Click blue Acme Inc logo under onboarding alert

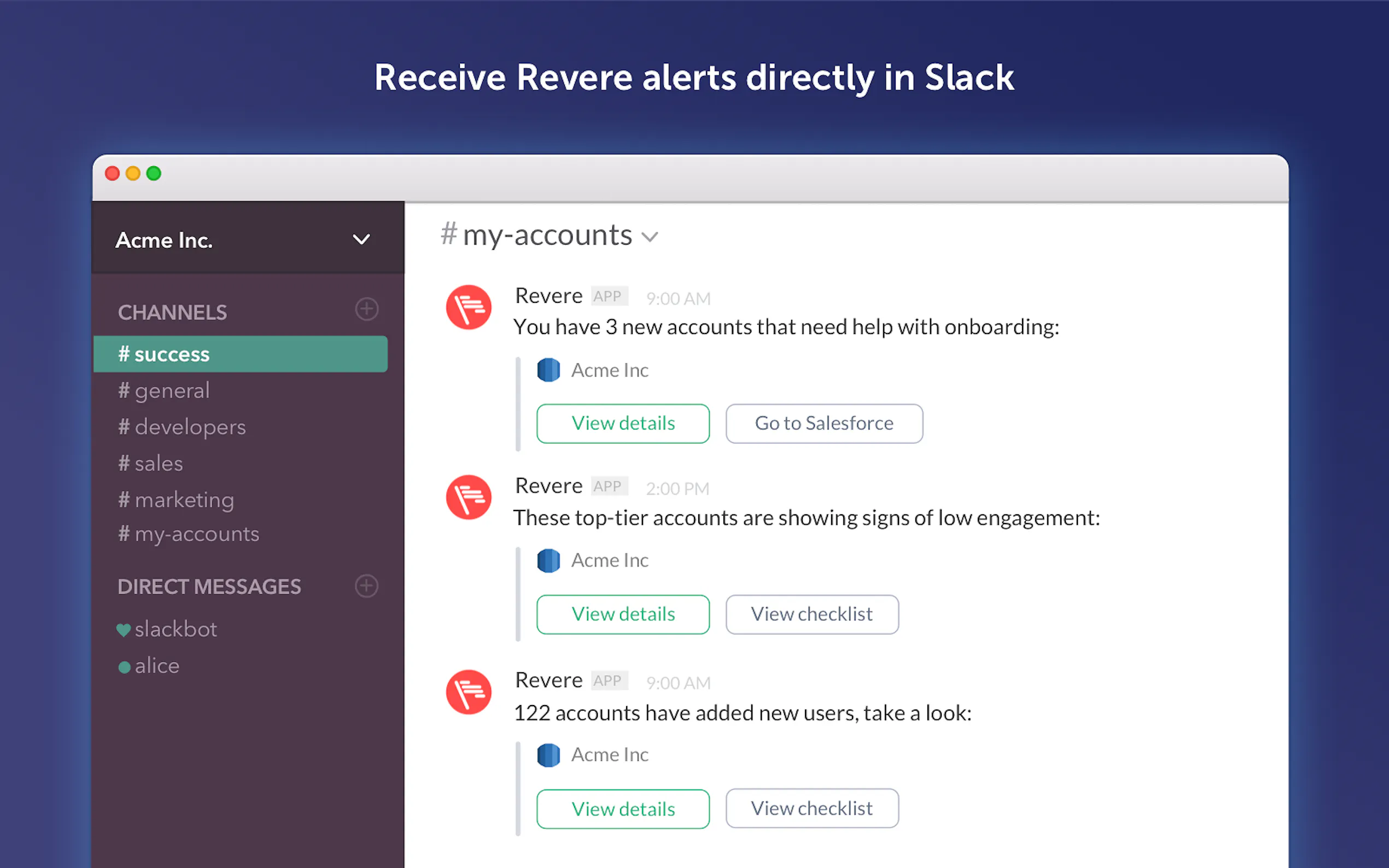548,370
